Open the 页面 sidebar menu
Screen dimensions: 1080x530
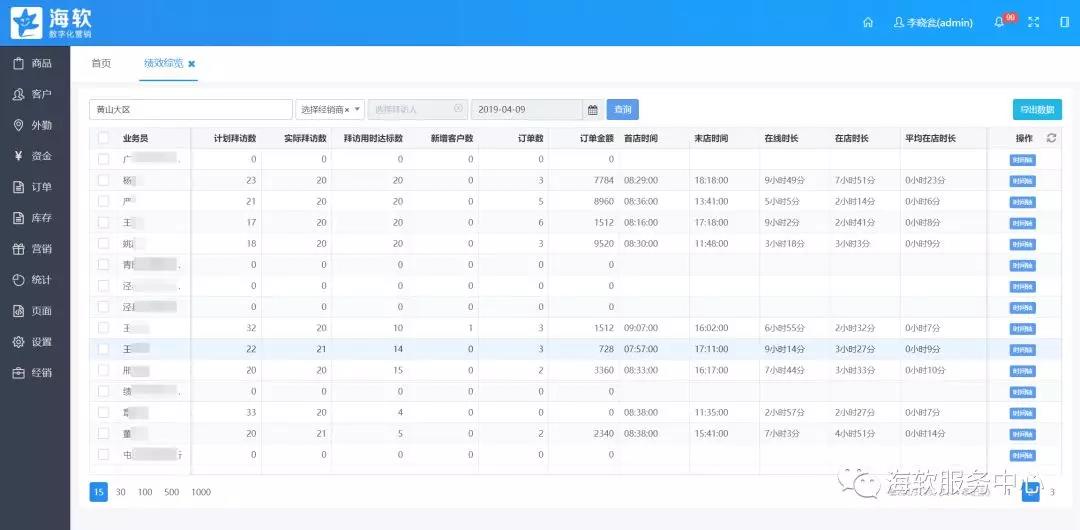(34, 311)
